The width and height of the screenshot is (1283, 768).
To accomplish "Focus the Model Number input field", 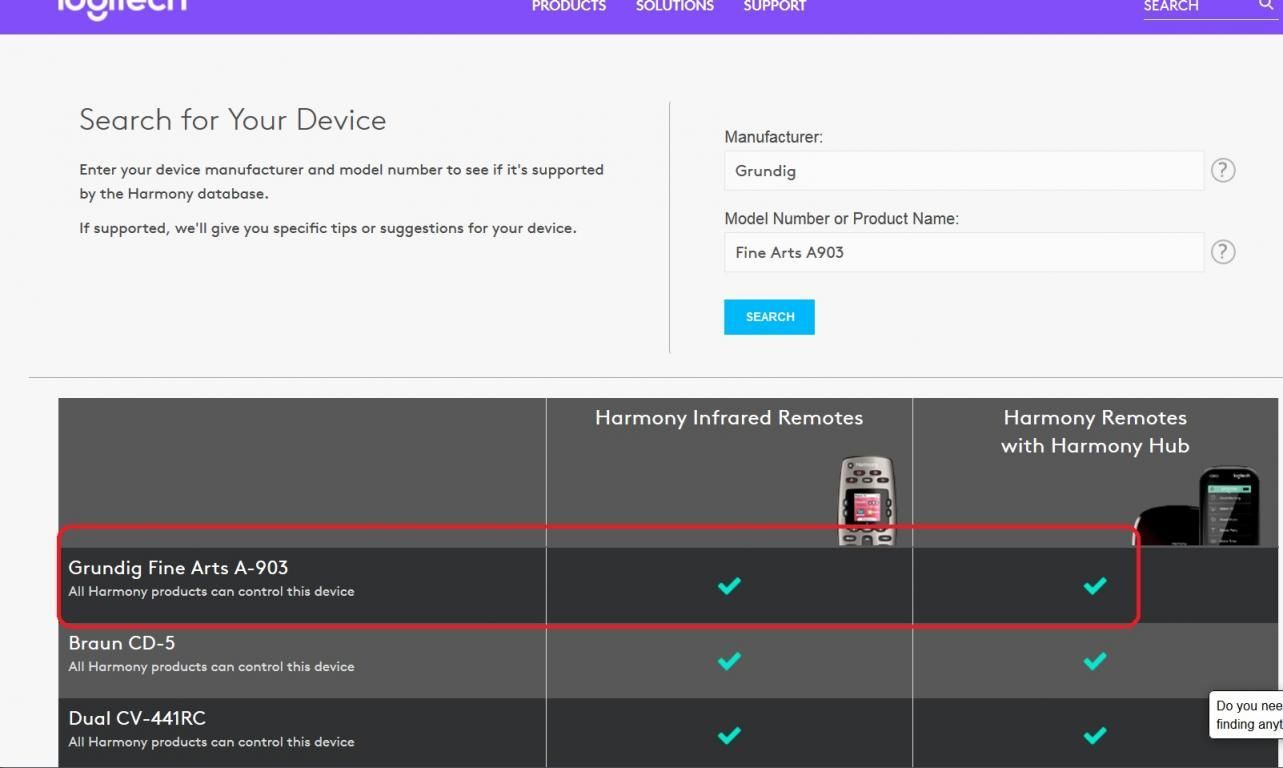I will point(964,252).
